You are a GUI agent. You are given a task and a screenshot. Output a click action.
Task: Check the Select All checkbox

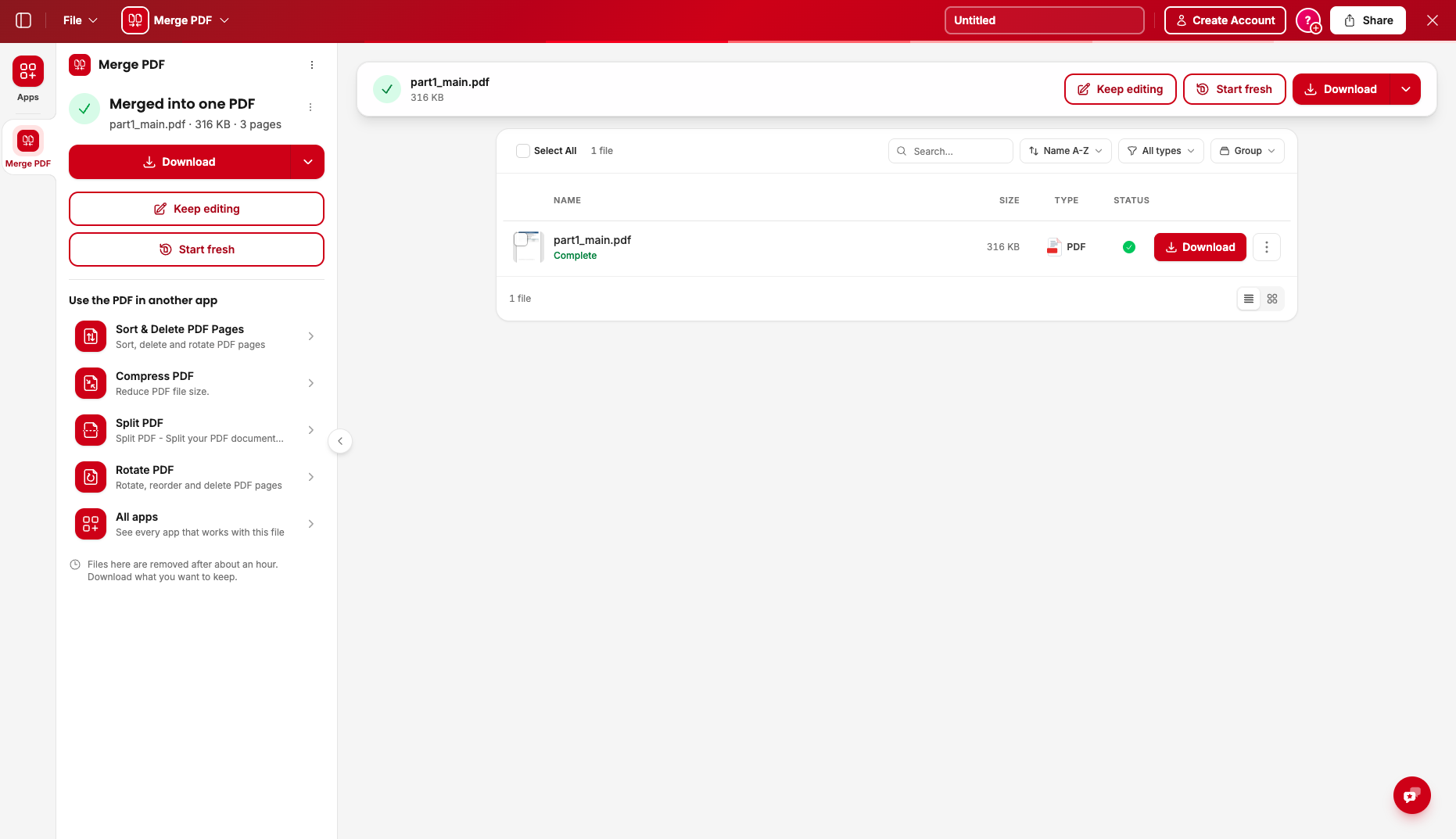(x=523, y=151)
